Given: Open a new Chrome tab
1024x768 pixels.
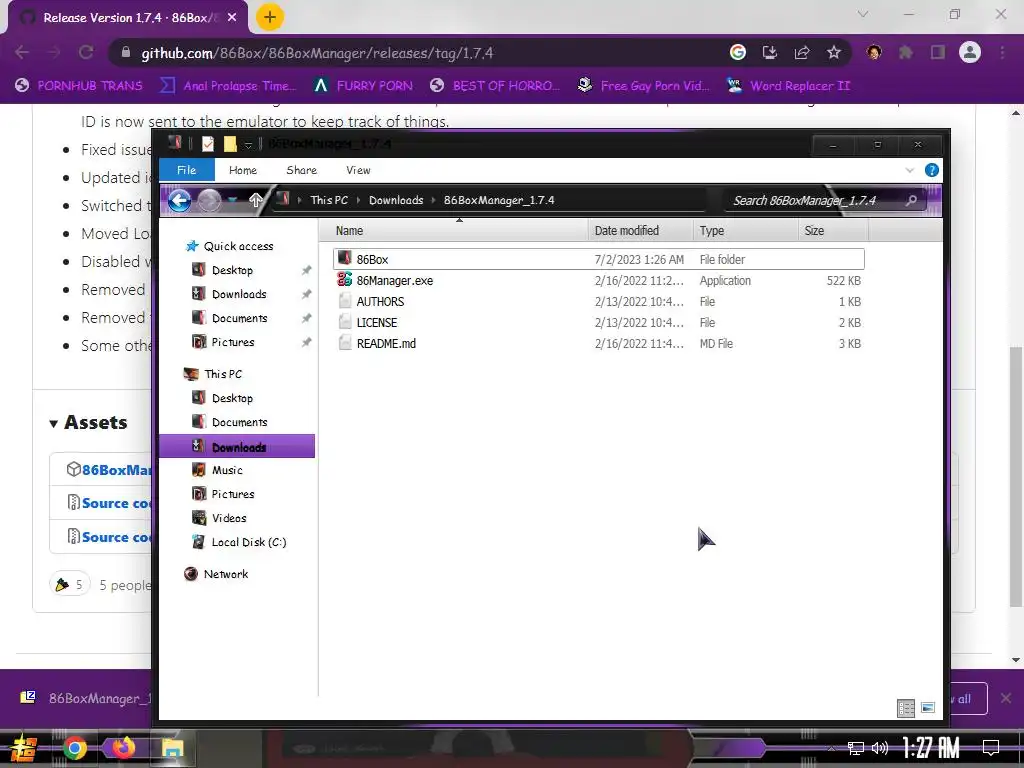Looking at the screenshot, I should pyautogui.click(x=270, y=18).
